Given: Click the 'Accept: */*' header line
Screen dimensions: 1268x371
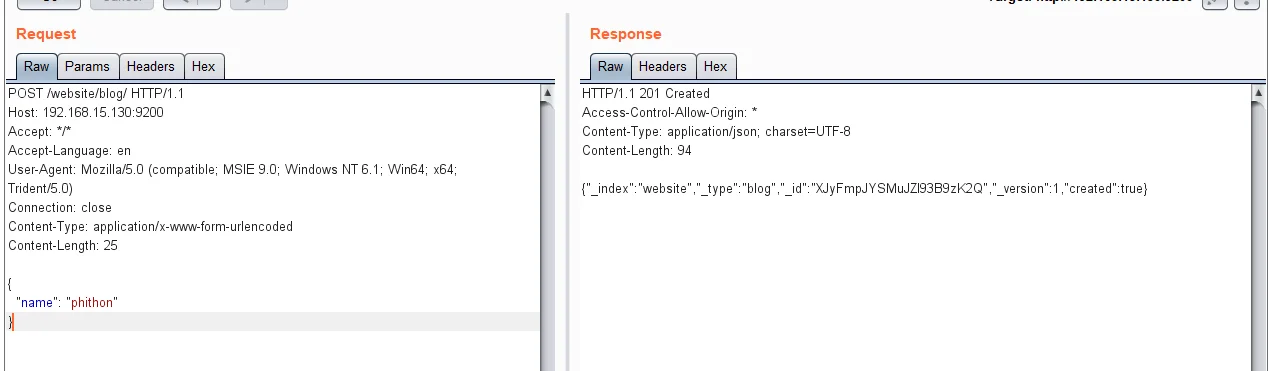Looking at the screenshot, I should point(40,131).
